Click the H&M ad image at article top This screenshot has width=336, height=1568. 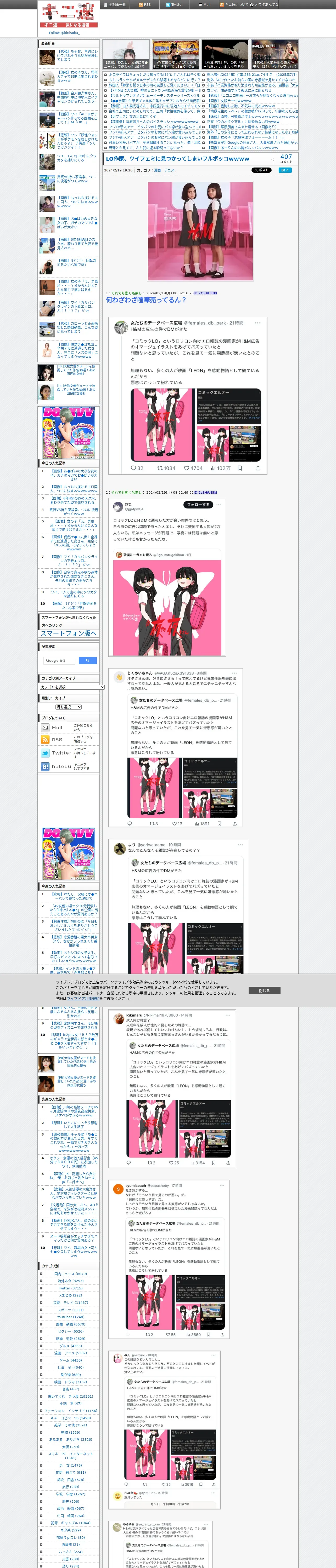(x=201, y=231)
